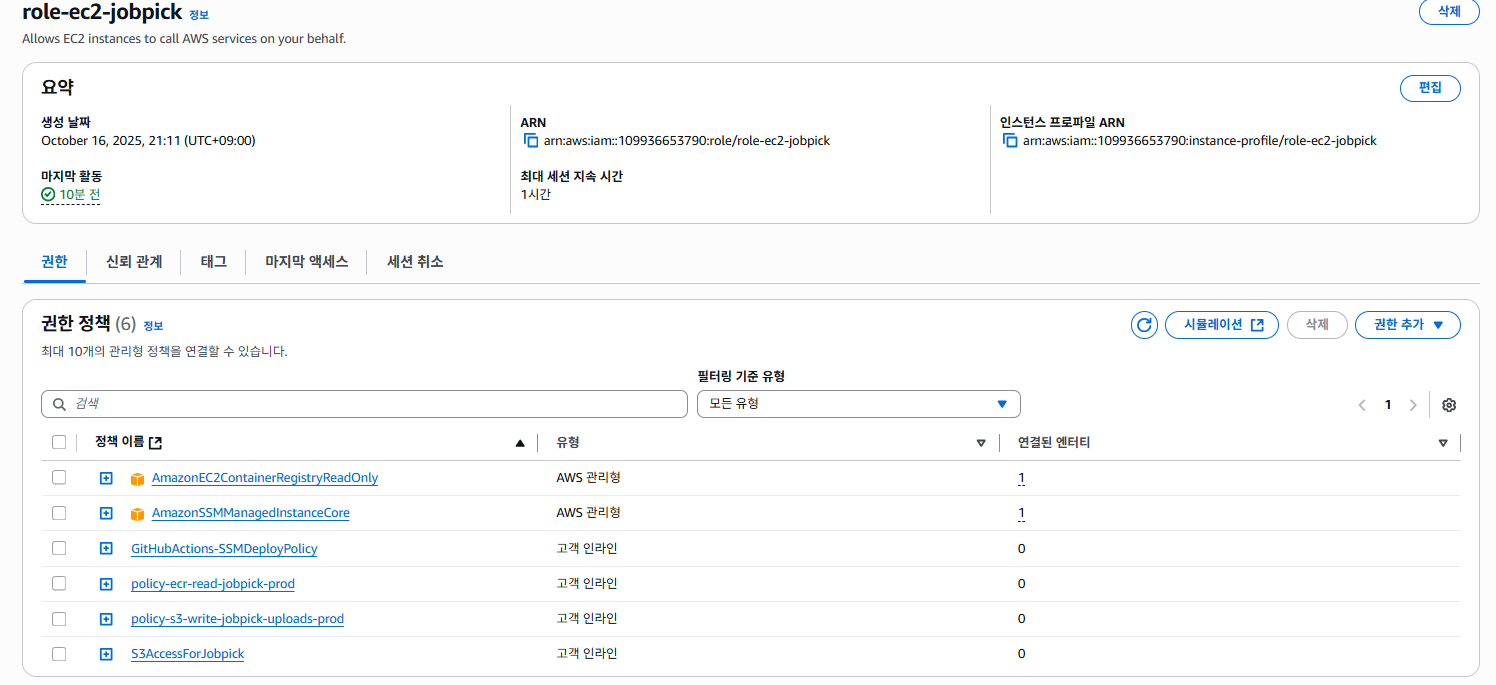Click the creation date October 16, 2025 text

tap(148, 141)
